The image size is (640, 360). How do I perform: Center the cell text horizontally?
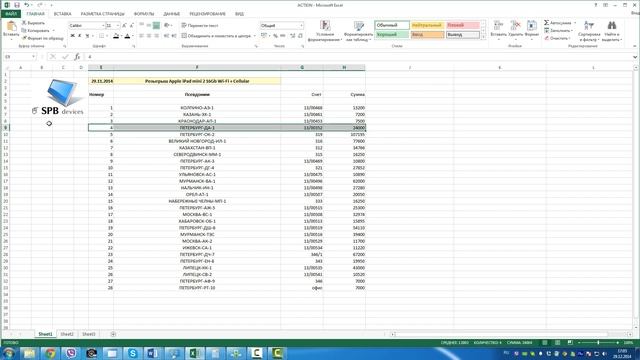[x=149, y=36]
